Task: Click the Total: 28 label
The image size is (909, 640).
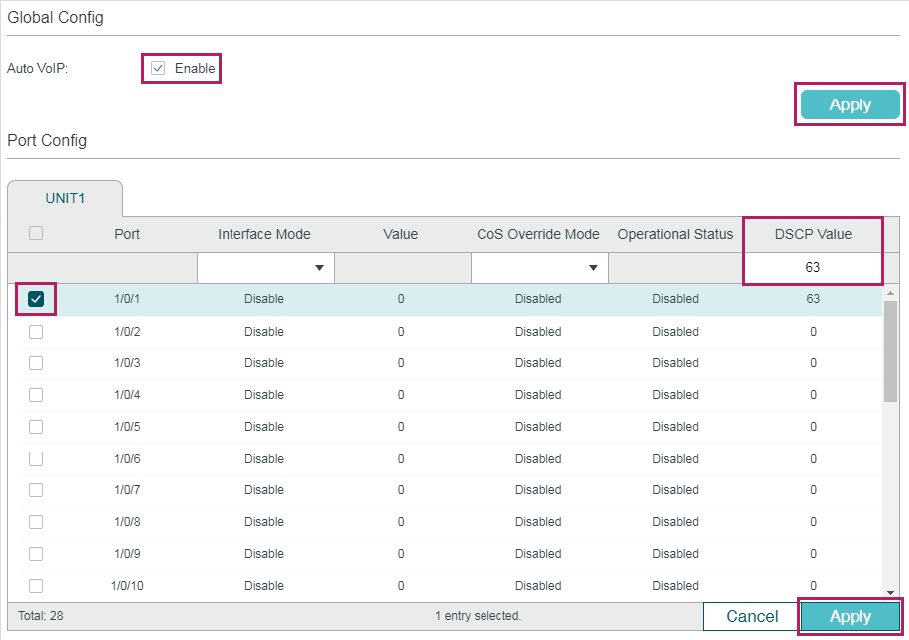Action: coord(41,616)
